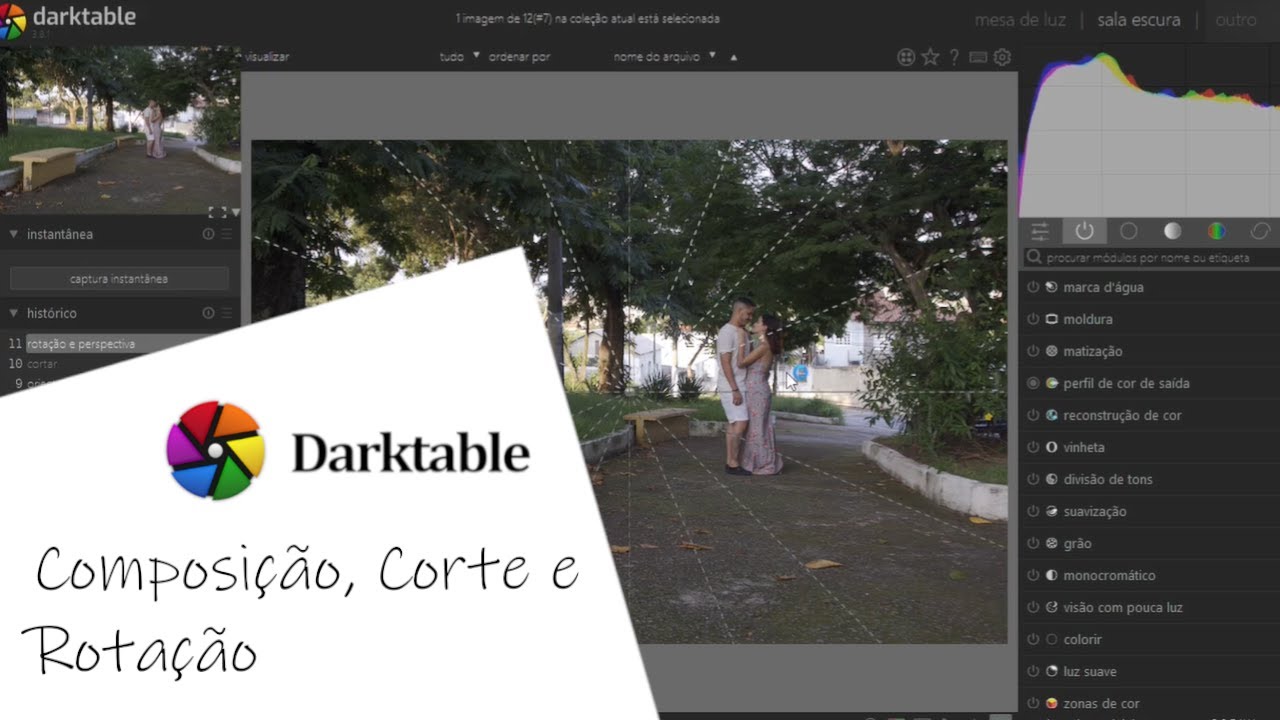Open preferences with the gear icon

pos(1002,57)
